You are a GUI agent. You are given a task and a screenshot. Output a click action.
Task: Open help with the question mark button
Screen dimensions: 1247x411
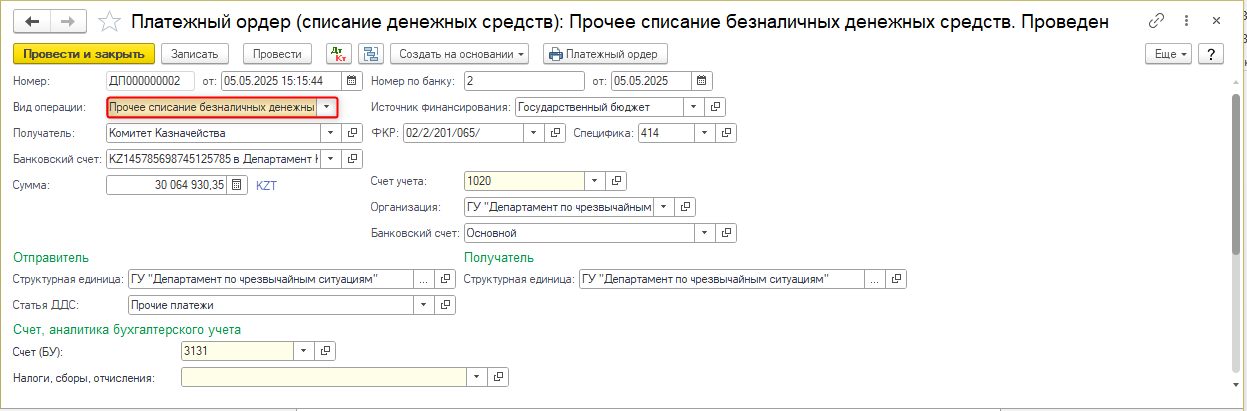click(1210, 54)
